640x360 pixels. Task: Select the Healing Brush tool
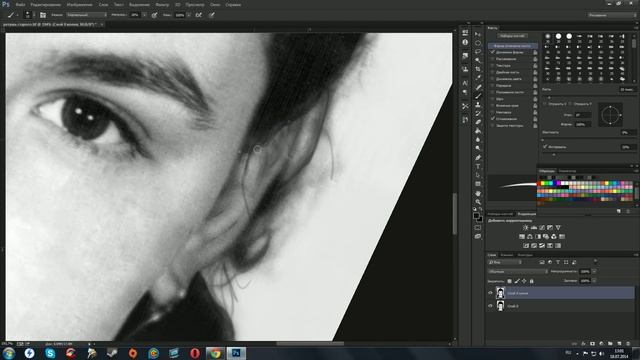(478, 87)
